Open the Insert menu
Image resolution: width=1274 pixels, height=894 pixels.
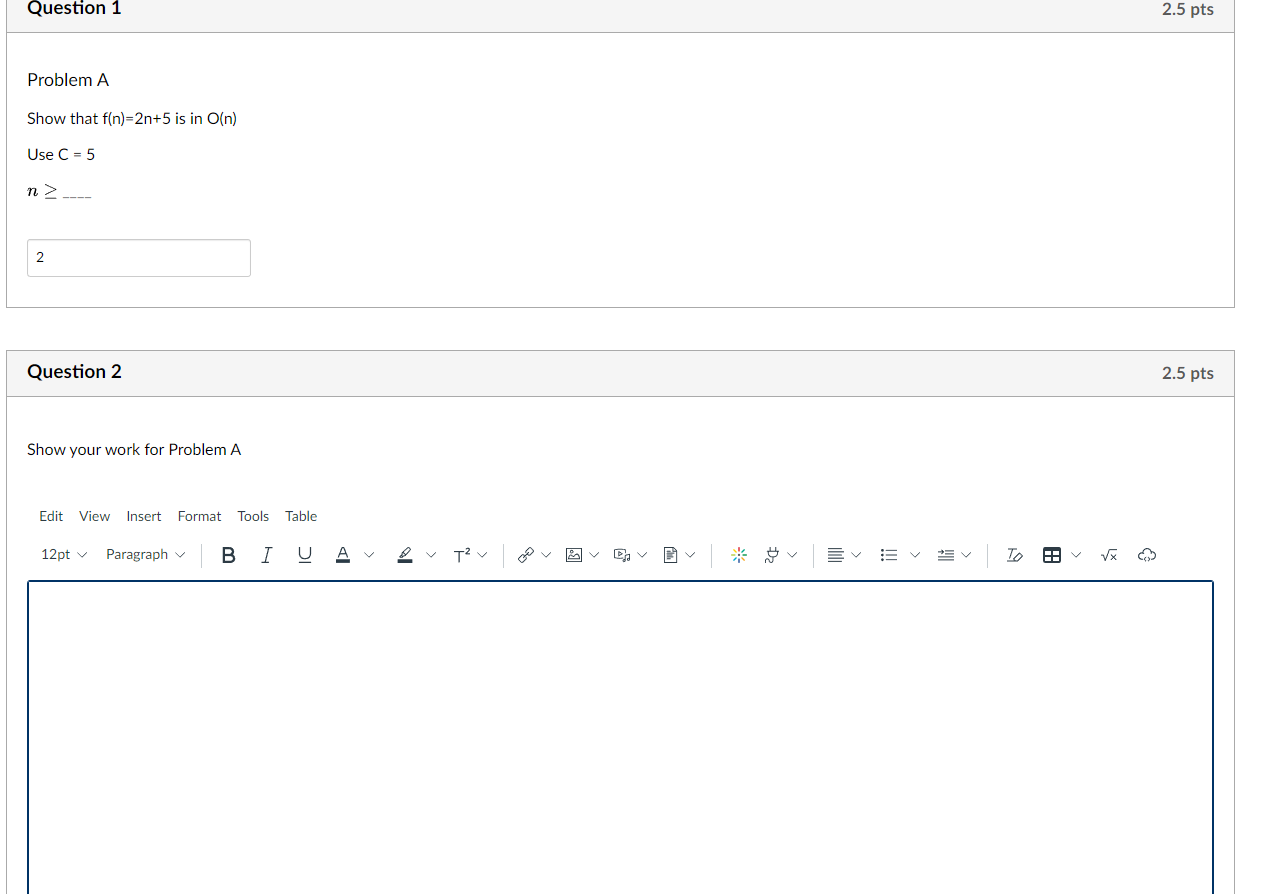[143, 516]
